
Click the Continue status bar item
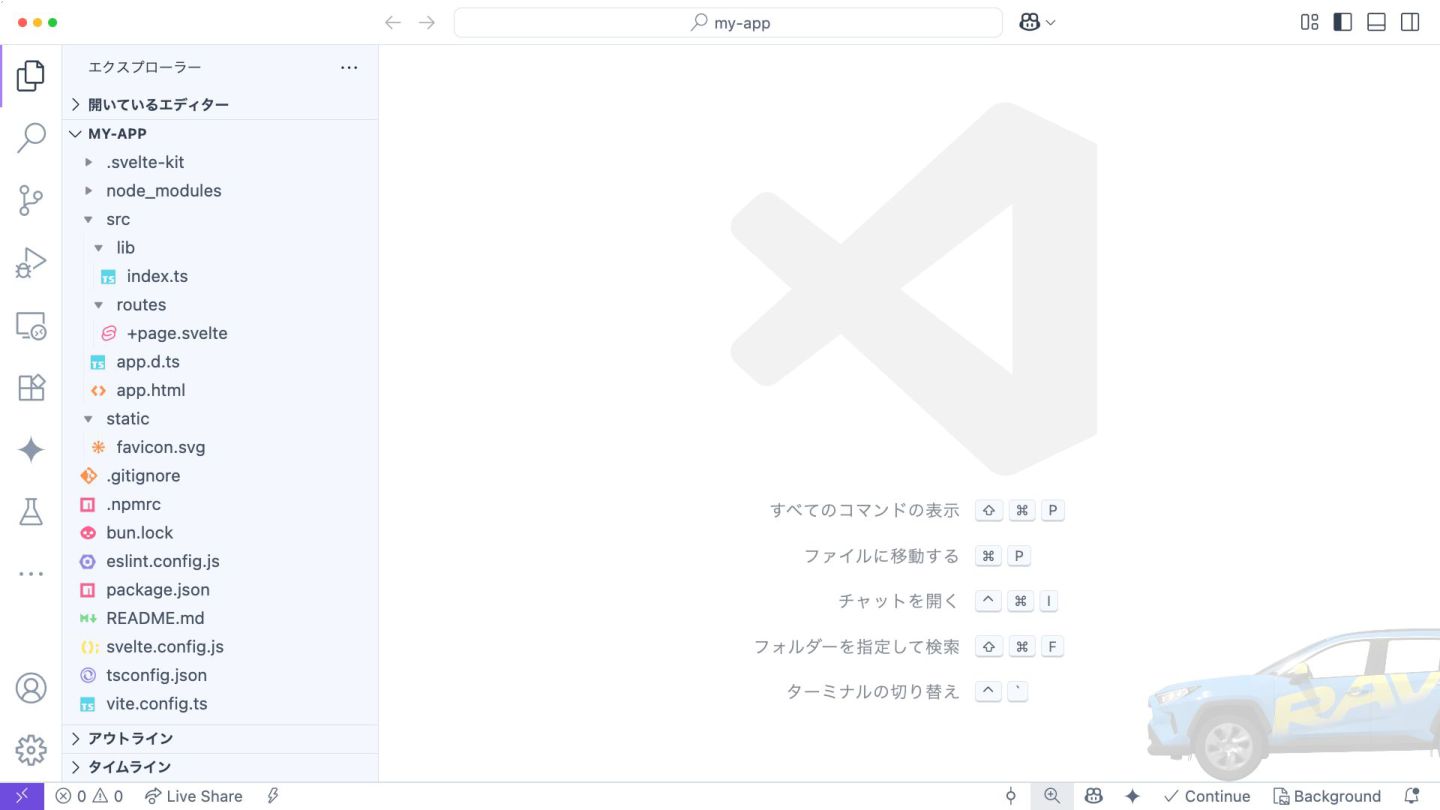click(1207, 796)
